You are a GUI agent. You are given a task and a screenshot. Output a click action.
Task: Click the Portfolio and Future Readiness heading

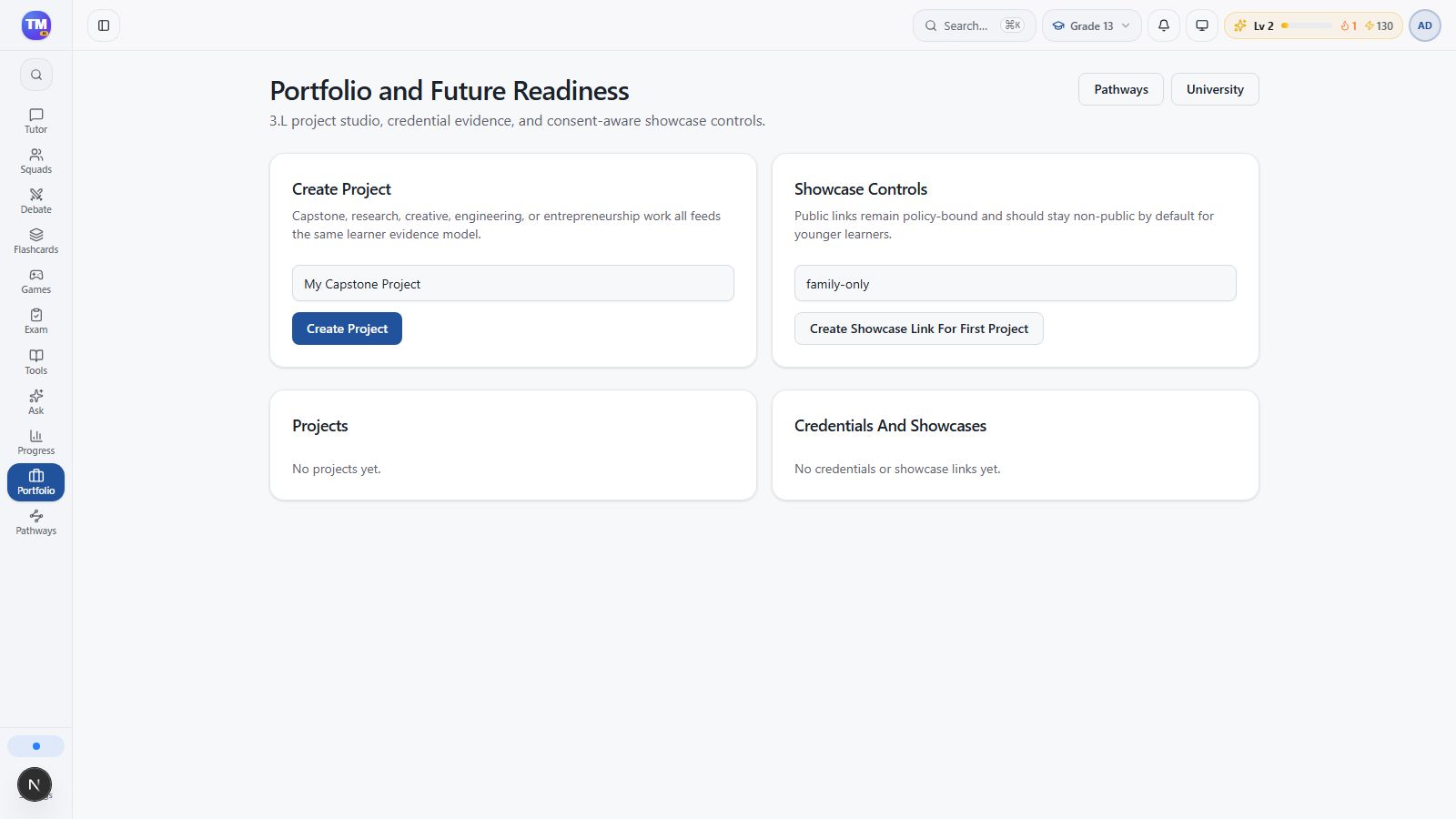tap(450, 91)
